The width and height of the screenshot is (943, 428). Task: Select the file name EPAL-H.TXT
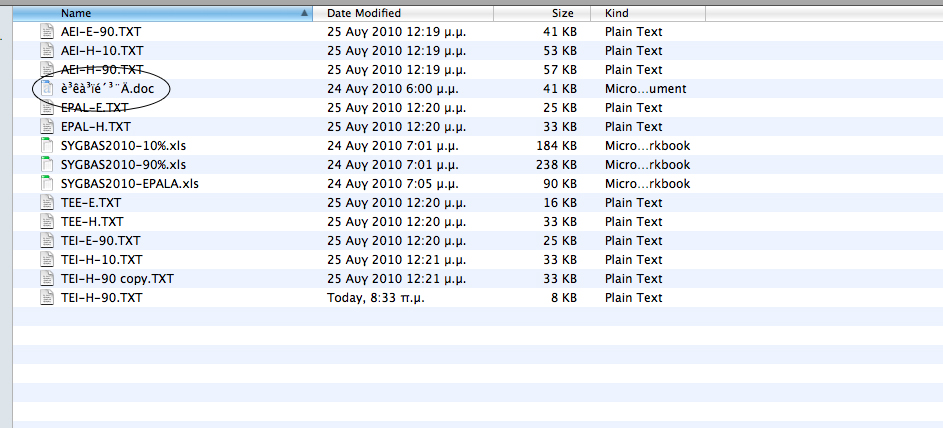(x=96, y=127)
